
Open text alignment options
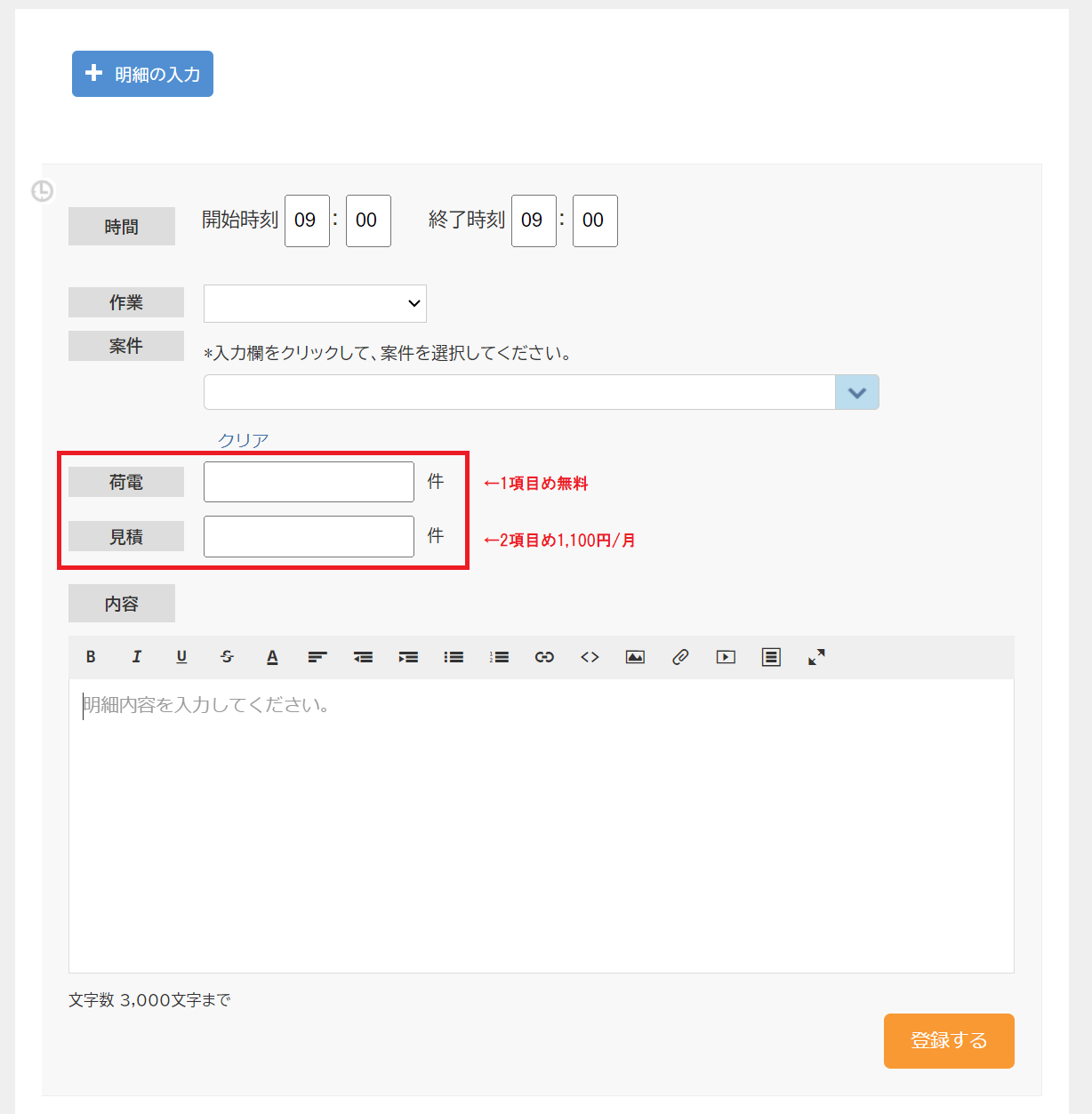coord(317,657)
